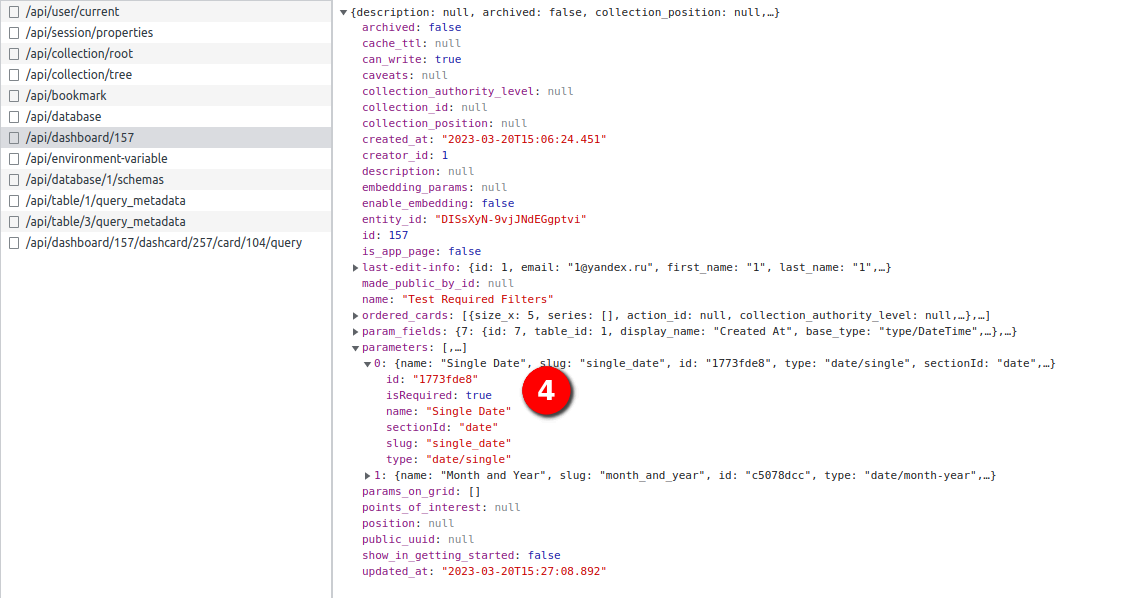Expand the last-edit-info node

[x=355, y=267]
